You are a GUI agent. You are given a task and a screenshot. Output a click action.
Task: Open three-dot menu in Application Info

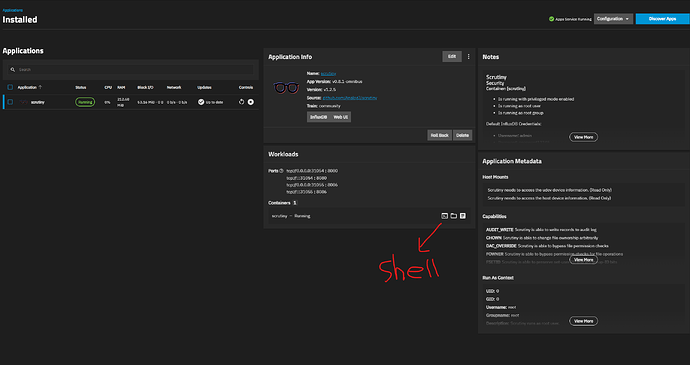468,57
